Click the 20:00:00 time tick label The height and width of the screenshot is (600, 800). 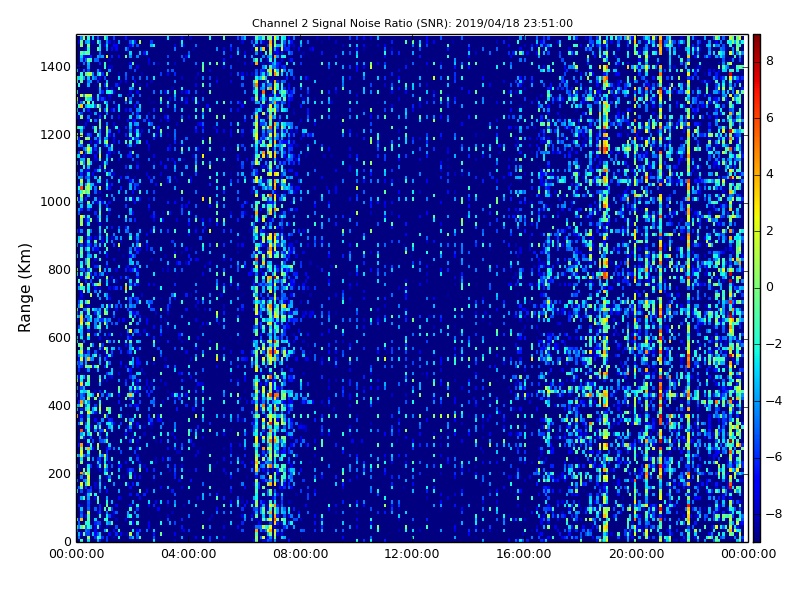coord(636,554)
